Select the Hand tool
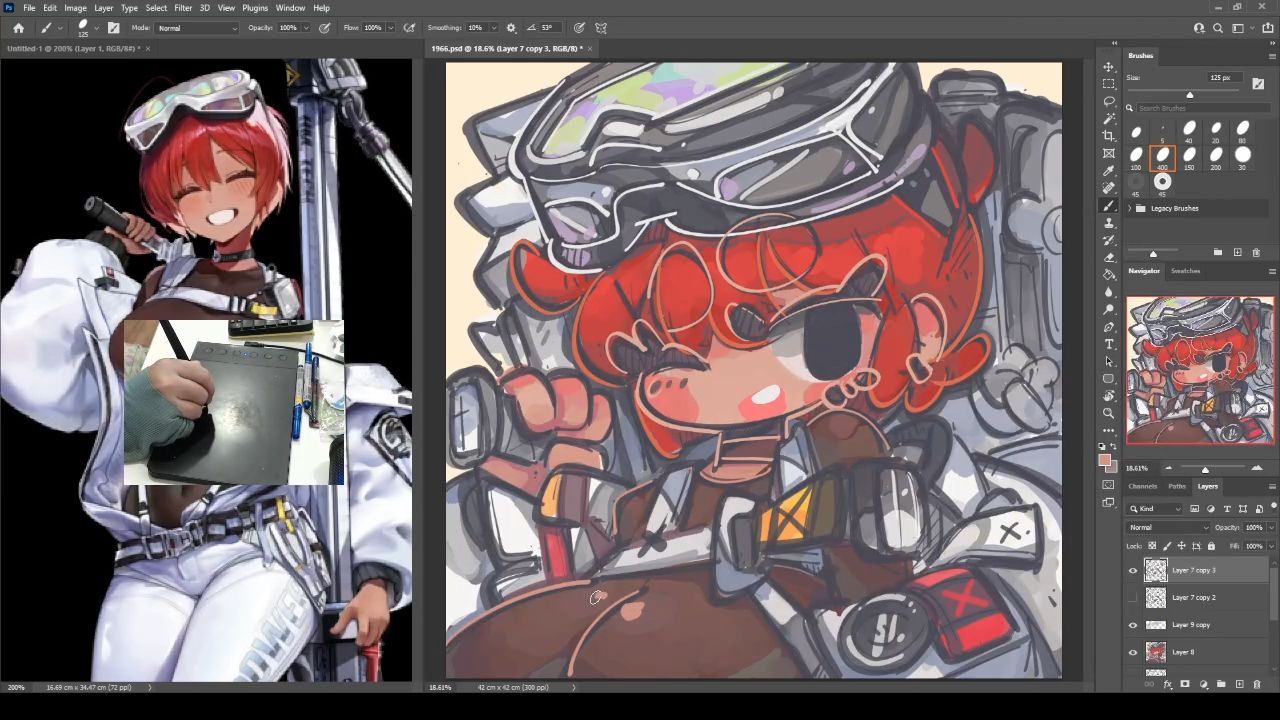1280x720 pixels. (1108, 396)
